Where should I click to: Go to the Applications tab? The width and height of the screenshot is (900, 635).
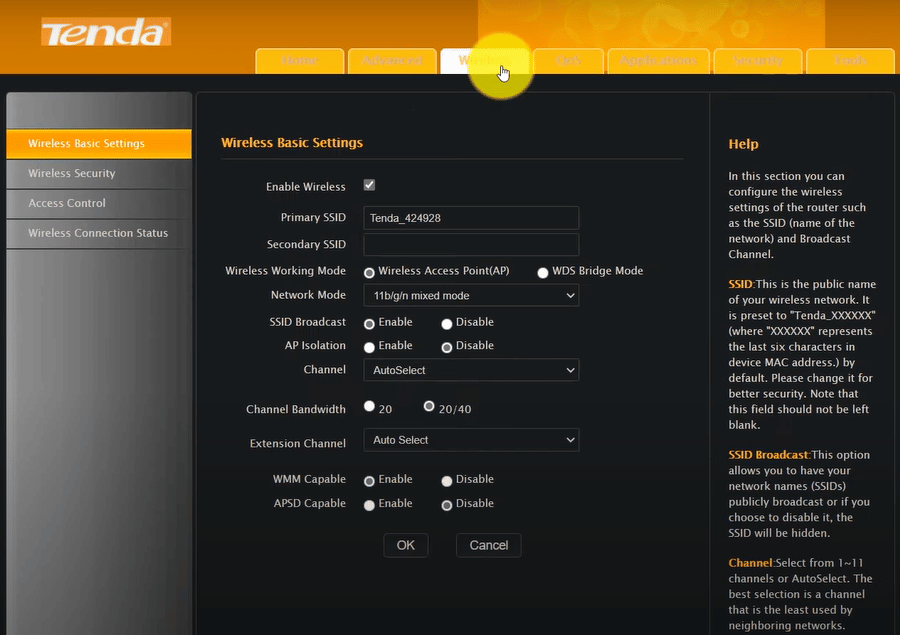pyautogui.click(x=658, y=61)
